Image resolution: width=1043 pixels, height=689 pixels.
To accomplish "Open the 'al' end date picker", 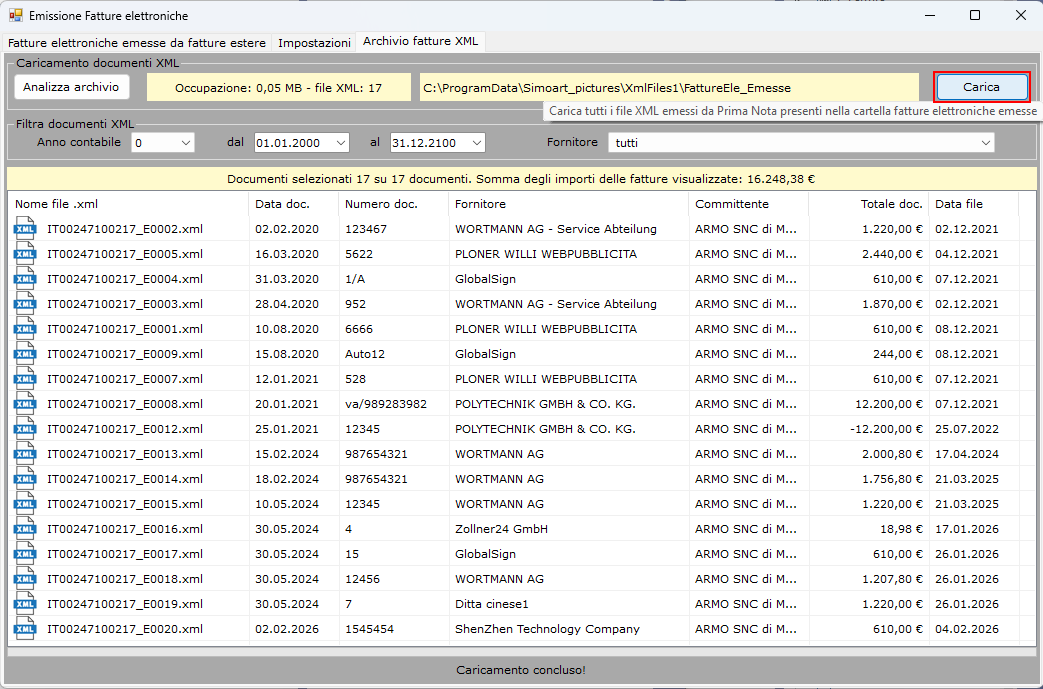I will point(476,143).
